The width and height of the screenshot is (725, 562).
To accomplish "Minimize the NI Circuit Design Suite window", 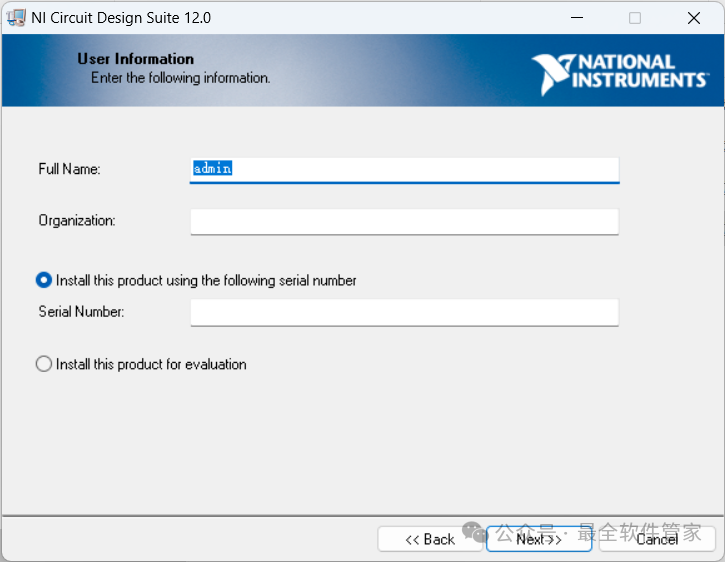I will pos(577,18).
